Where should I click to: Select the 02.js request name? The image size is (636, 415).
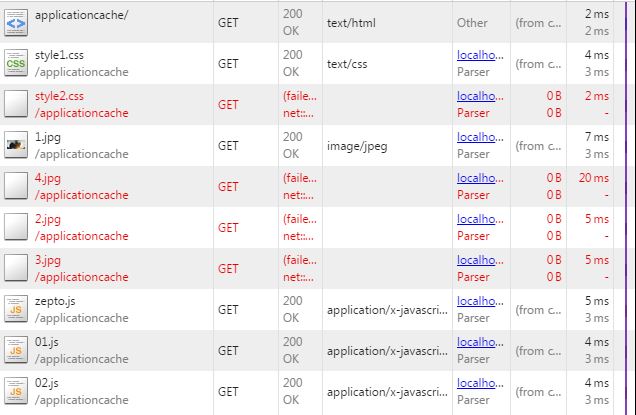pos(48,383)
